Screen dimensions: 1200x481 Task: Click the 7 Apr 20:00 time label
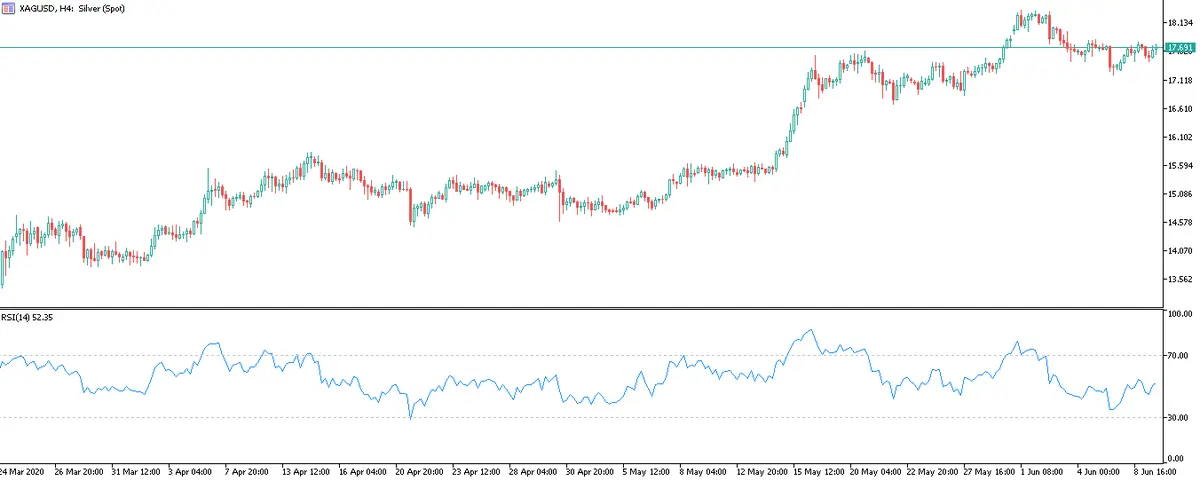coord(248,470)
